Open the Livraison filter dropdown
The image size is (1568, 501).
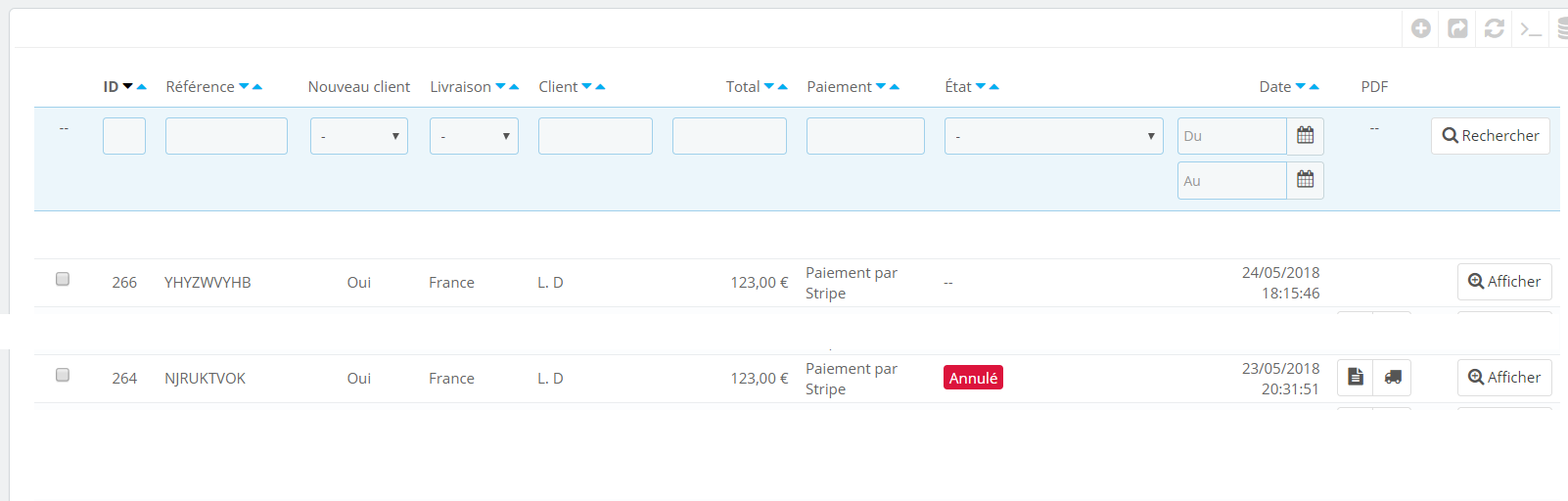(474, 136)
